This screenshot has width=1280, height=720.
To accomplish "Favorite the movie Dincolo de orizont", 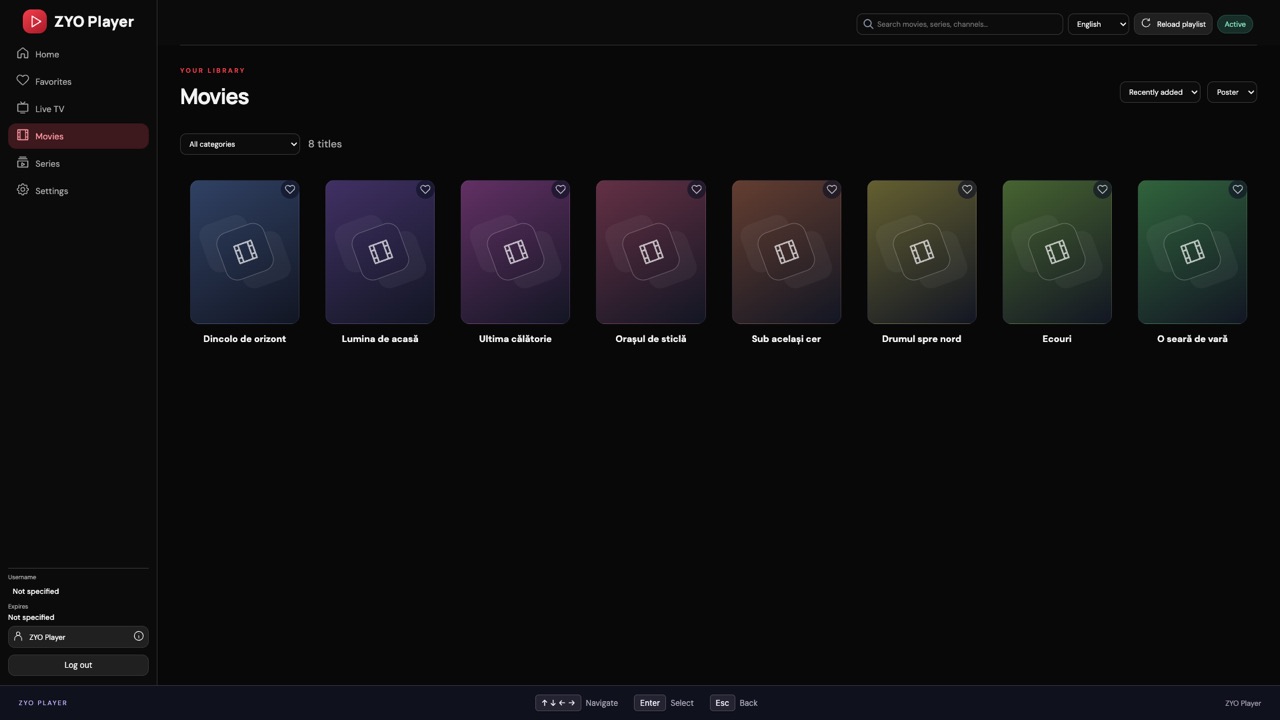I will click(290, 189).
